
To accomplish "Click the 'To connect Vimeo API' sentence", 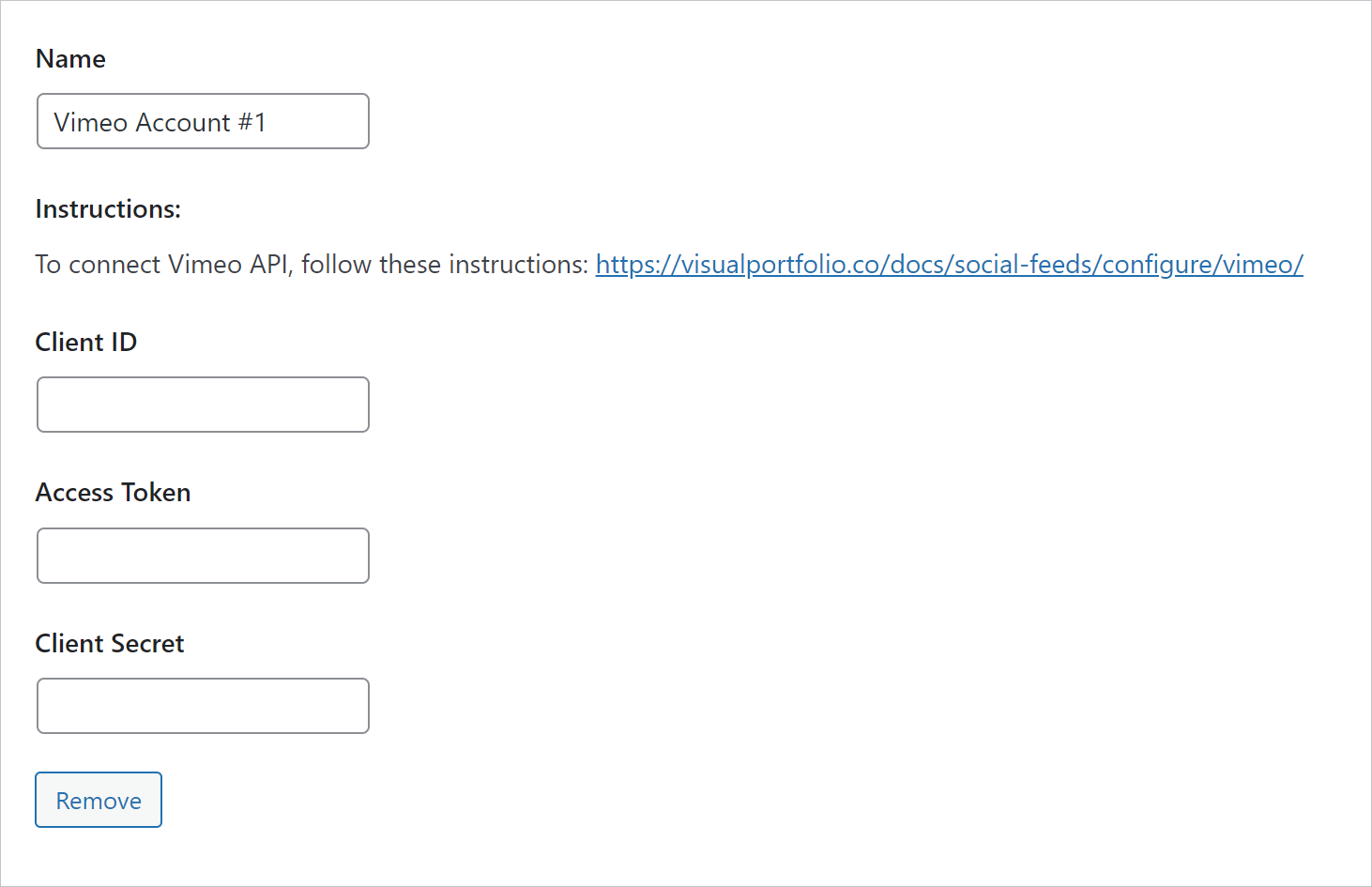I will [x=312, y=265].
